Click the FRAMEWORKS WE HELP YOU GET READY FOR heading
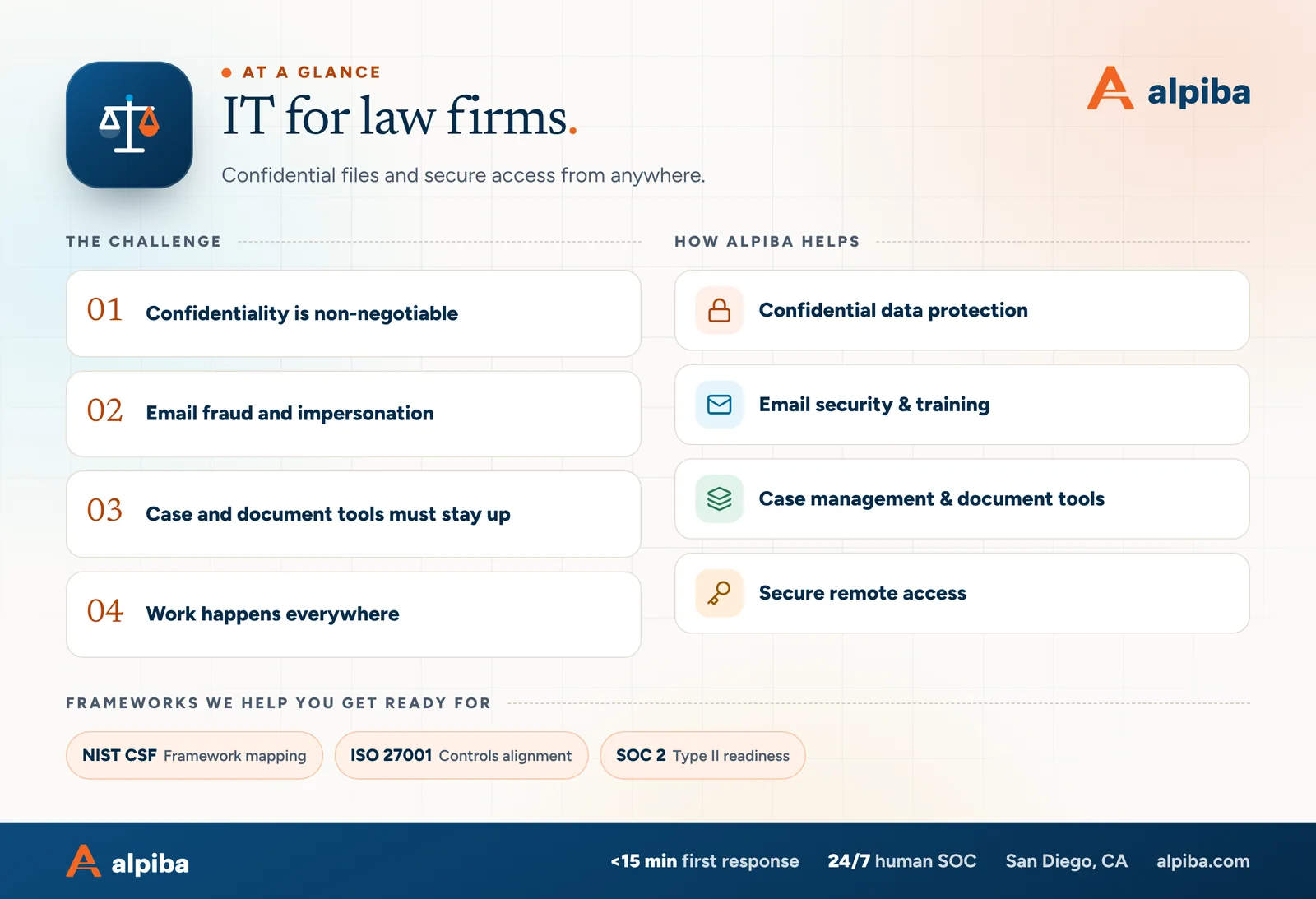This screenshot has width=1316, height=899. coord(279,703)
